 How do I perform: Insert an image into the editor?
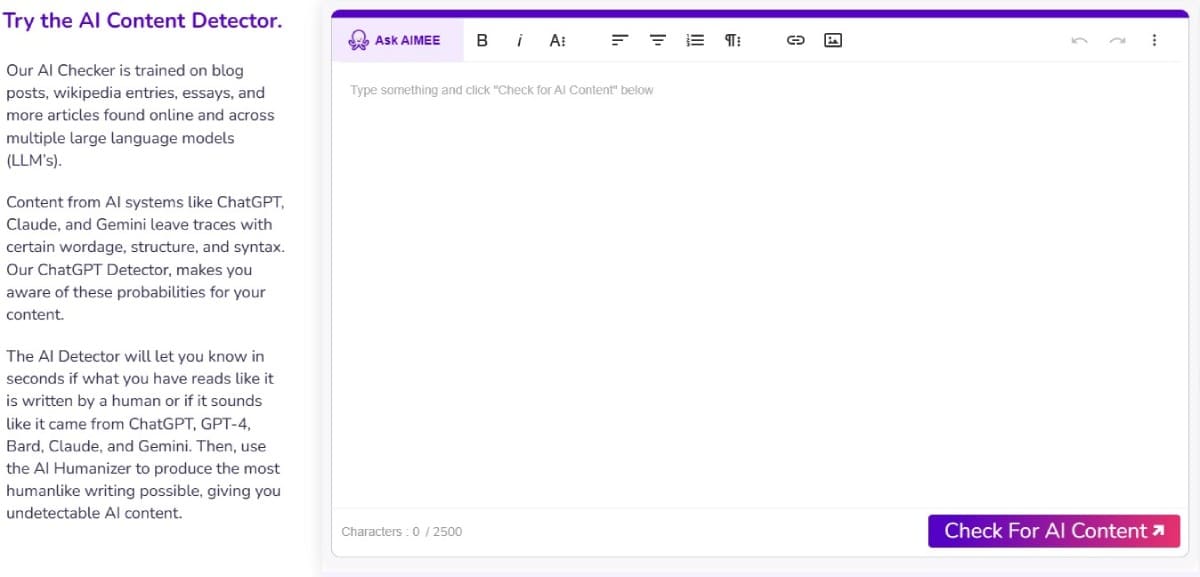(833, 41)
